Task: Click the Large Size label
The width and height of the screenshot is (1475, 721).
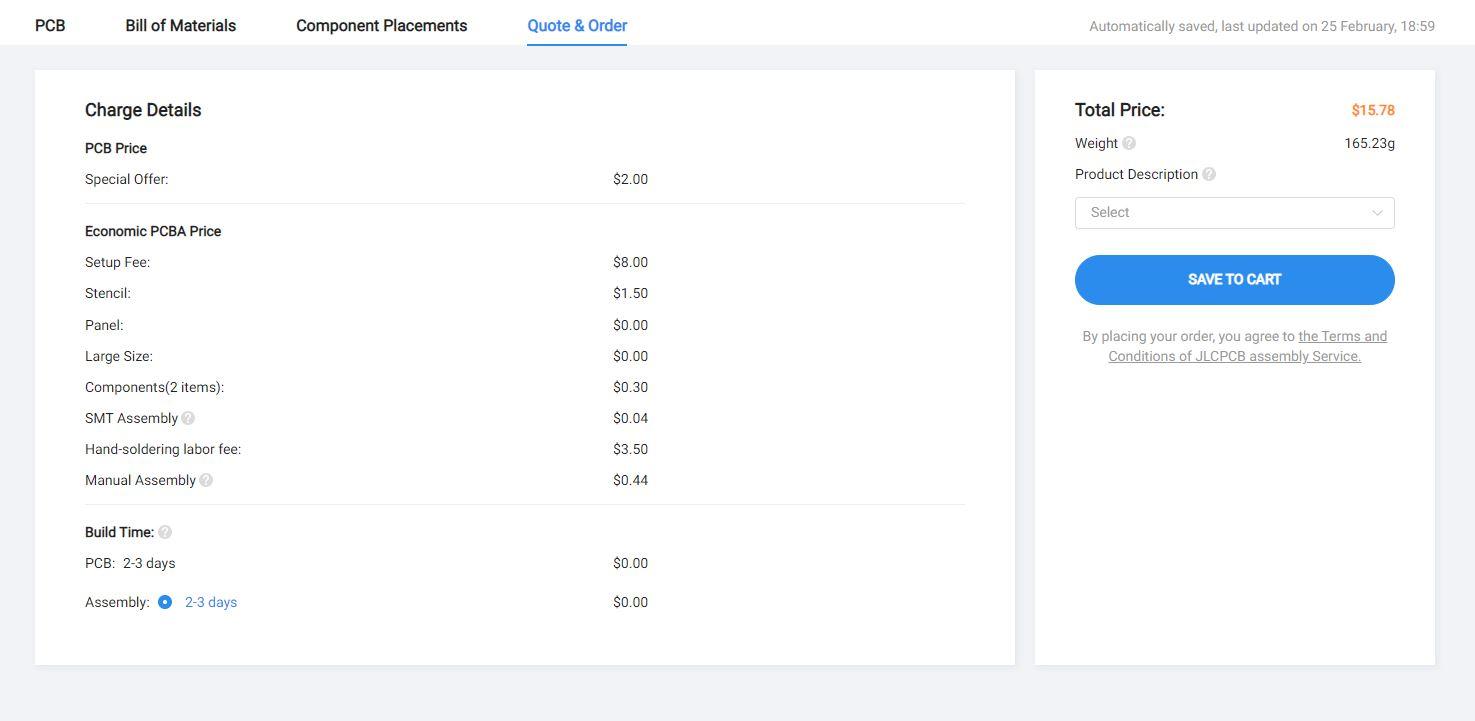Action: coord(119,356)
